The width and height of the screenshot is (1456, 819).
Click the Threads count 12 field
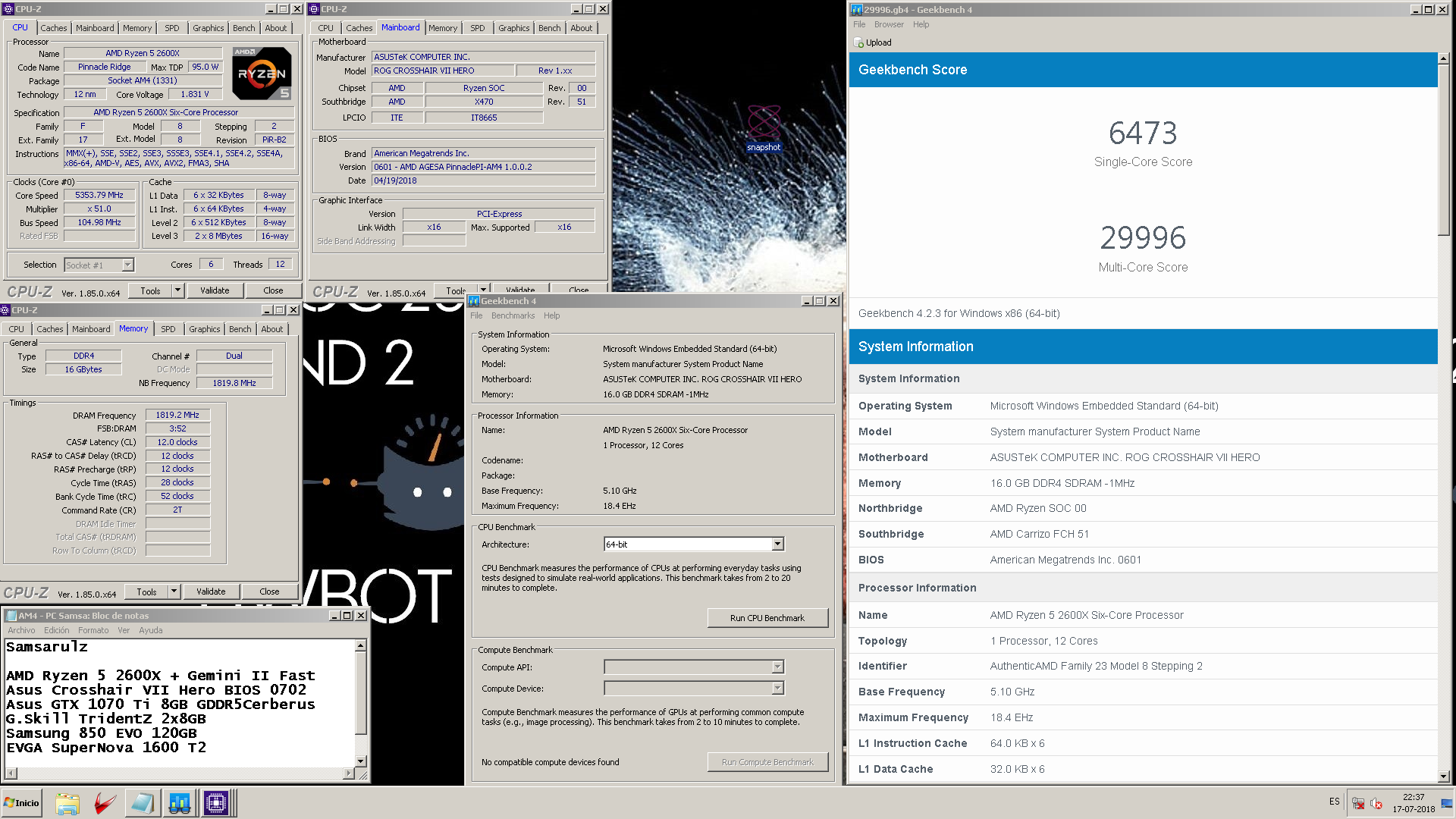(x=280, y=265)
